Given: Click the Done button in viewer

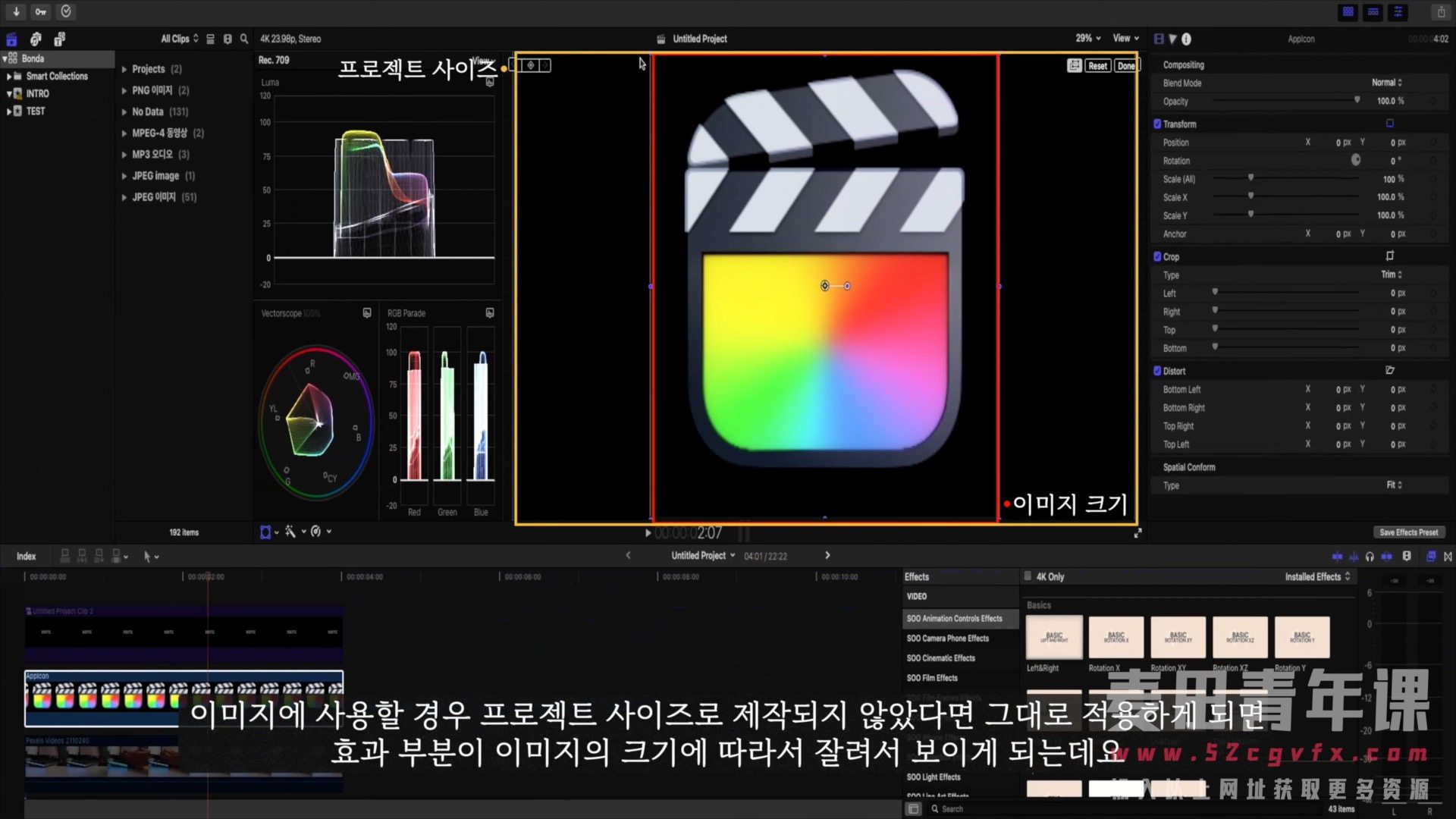Looking at the screenshot, I should (1125, 66).
